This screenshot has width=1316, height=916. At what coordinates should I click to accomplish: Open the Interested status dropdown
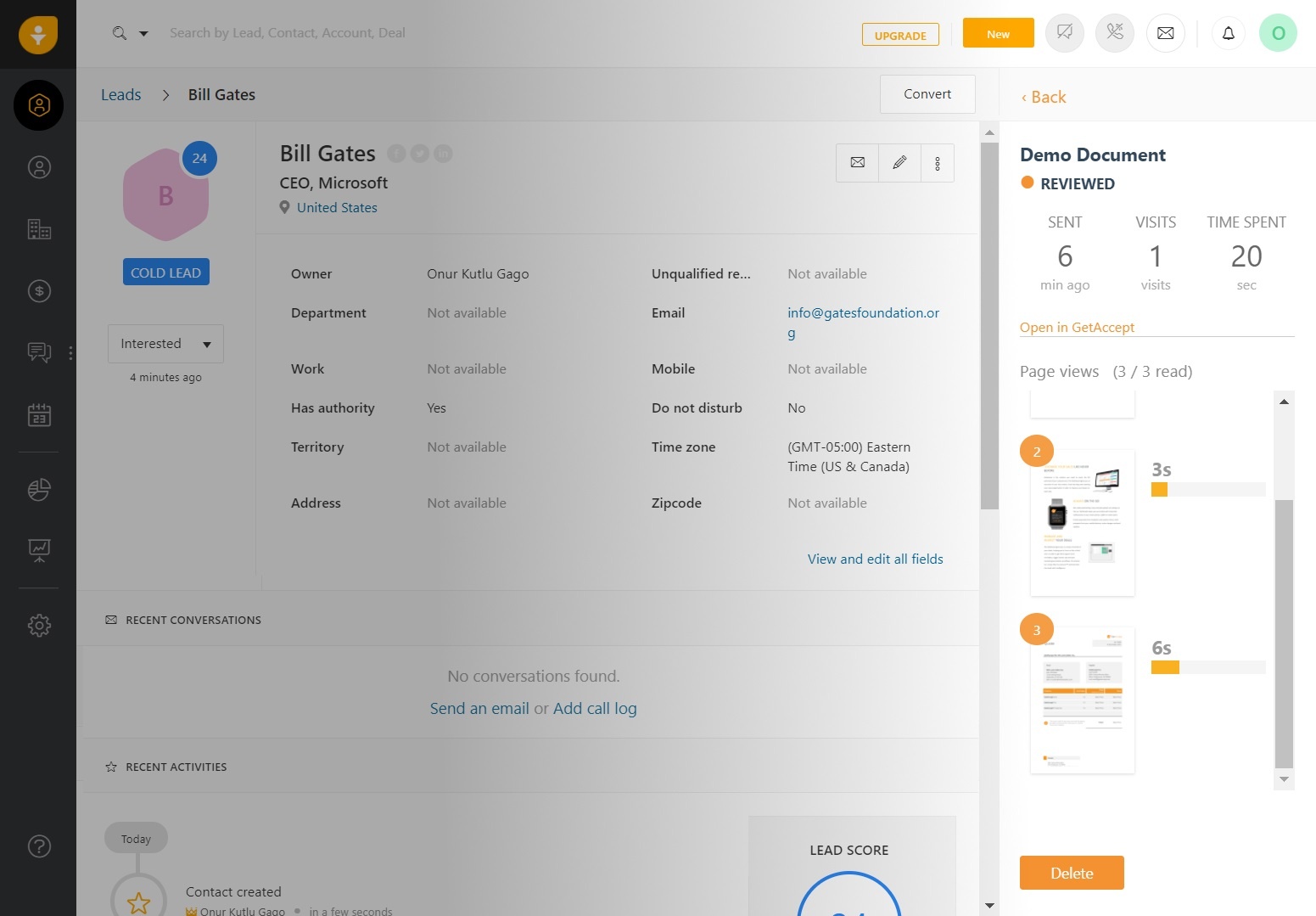tap(165, 344)
